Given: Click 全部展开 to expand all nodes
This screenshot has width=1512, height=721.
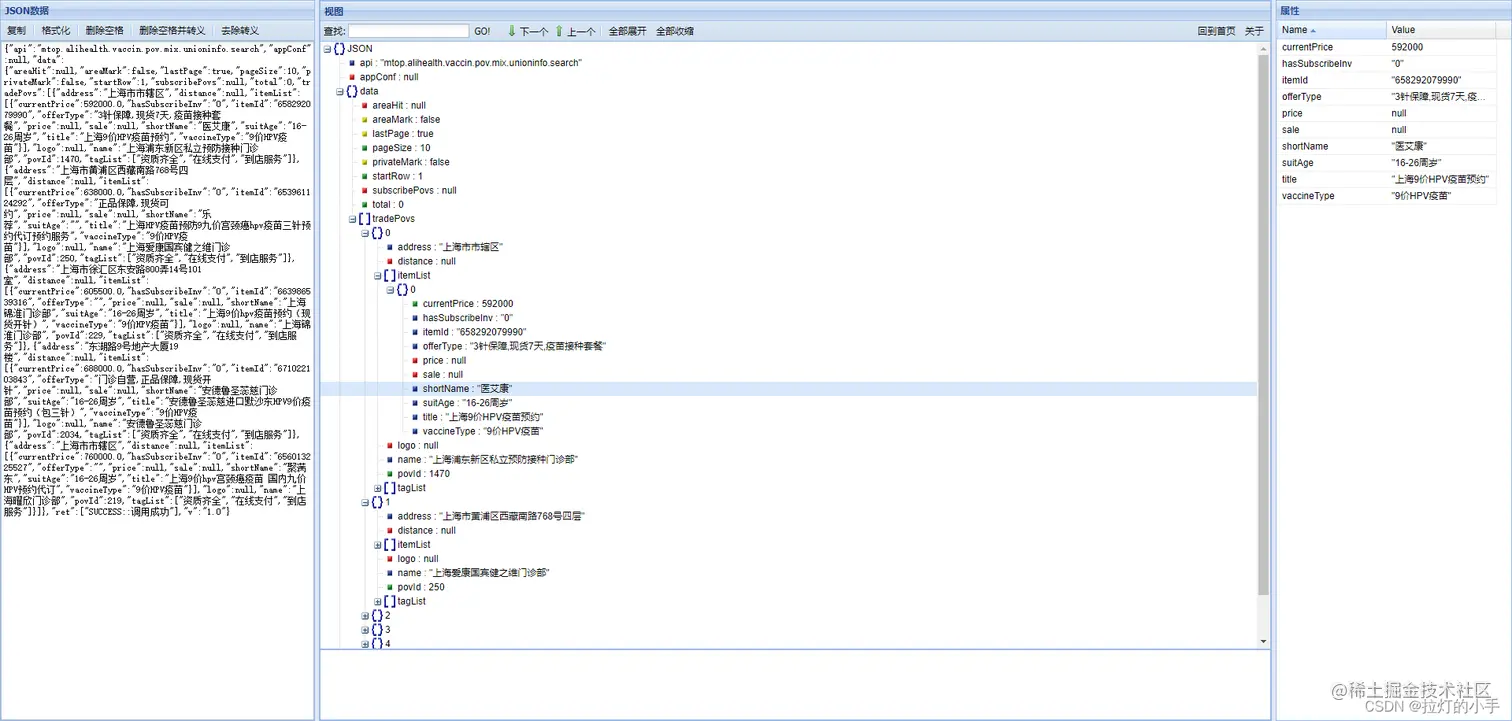Looking at the screenshot, I should click(x=628, y=31).
